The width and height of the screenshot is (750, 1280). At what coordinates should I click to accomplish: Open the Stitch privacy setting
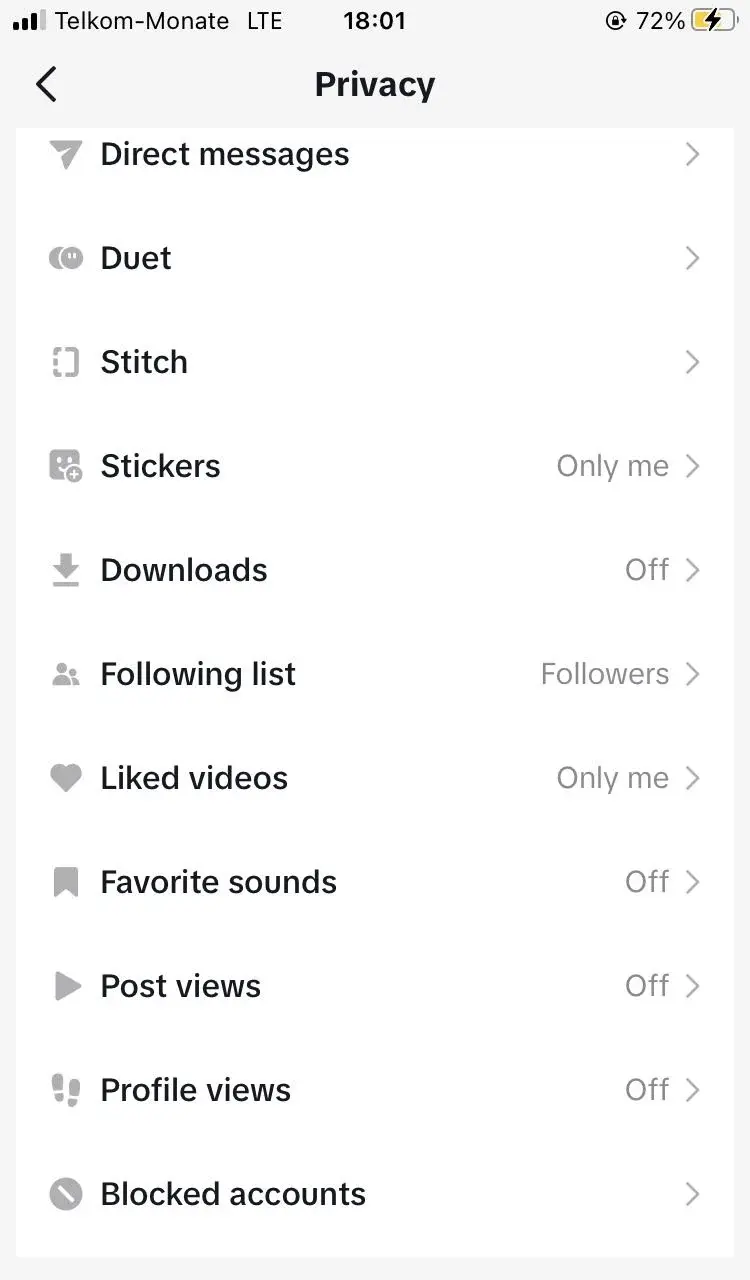click(375, 362)
